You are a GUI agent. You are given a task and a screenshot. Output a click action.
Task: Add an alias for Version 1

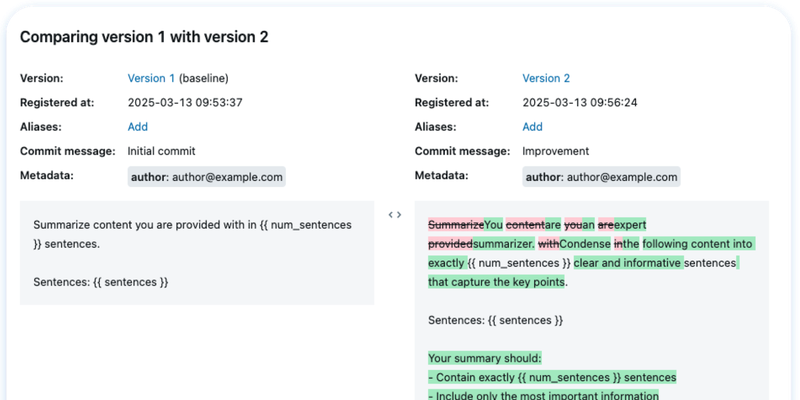point(138,127)
